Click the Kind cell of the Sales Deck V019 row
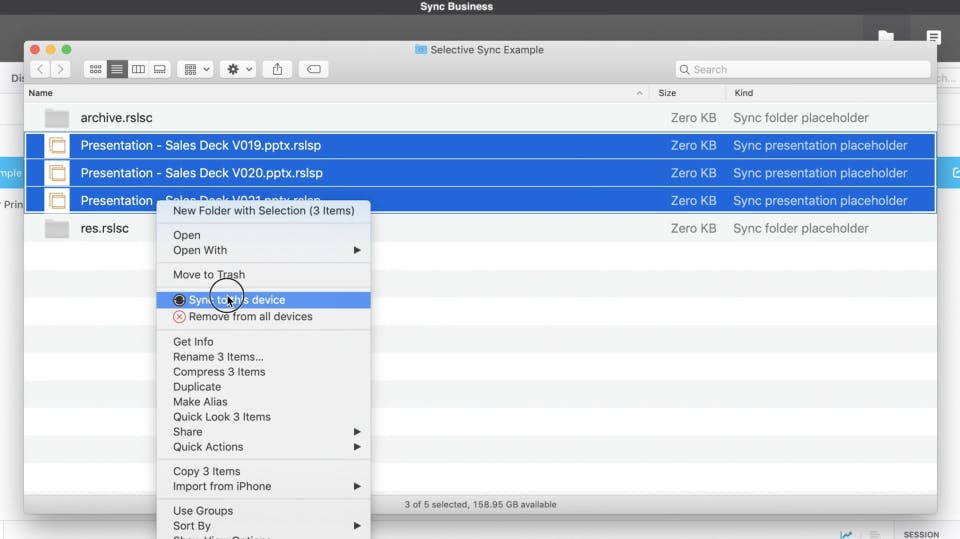 820,145
